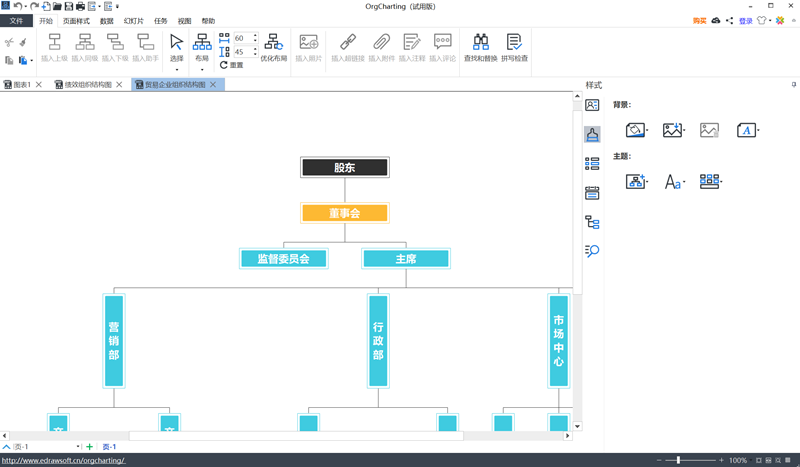Image resolution: width=800 pixels, height=467 pixels.
Task: Switch to the 视图 ribbon tab
Action: 184,21
